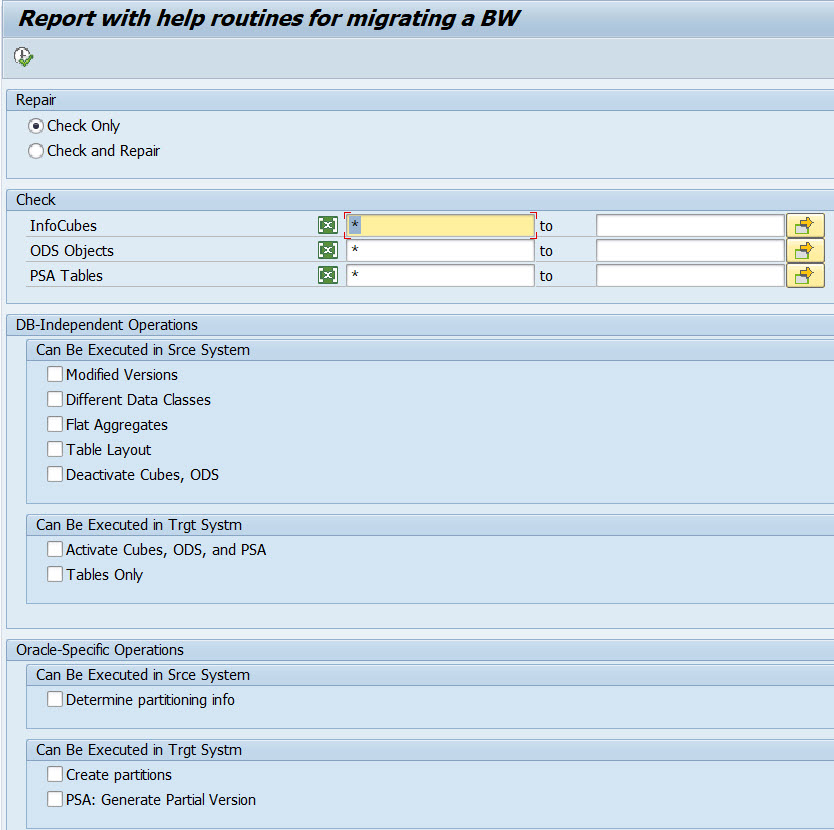Enable Activate Cubes, ODS, and PSA

tap(55, 549)
